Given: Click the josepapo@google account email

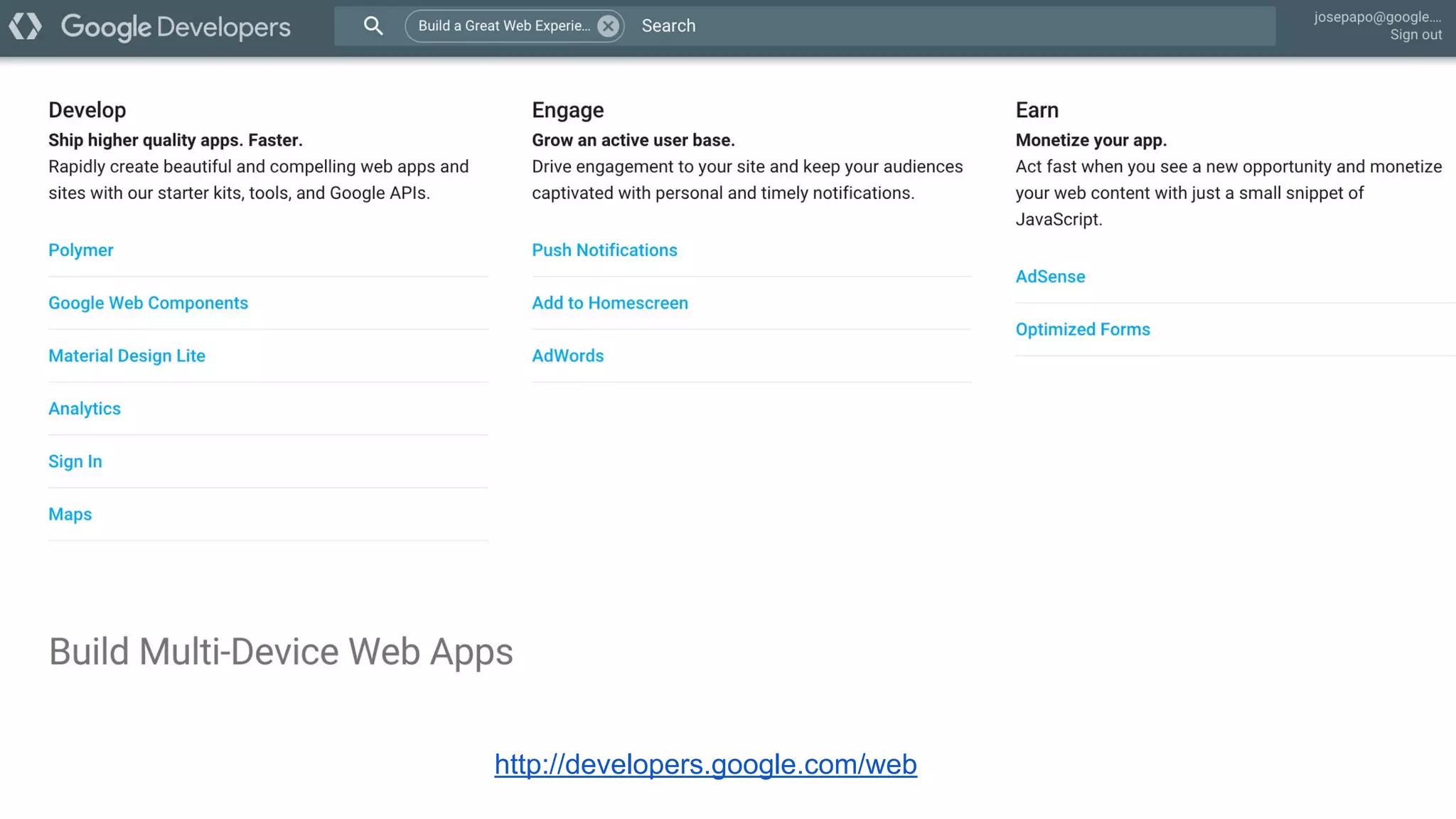Looking at the screenshot, I should [x=1378, y=17].
